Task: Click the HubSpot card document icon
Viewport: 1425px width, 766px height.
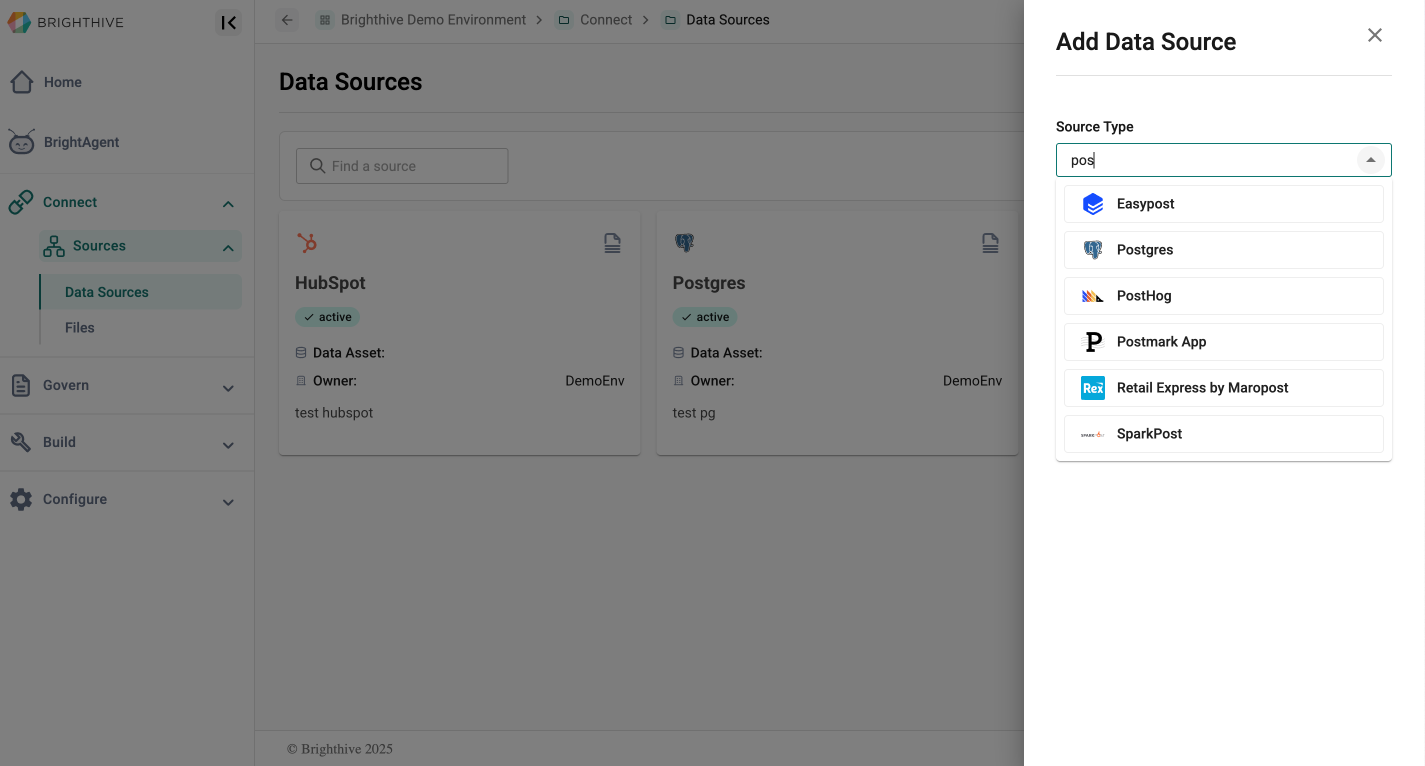Action: point(612,243)
